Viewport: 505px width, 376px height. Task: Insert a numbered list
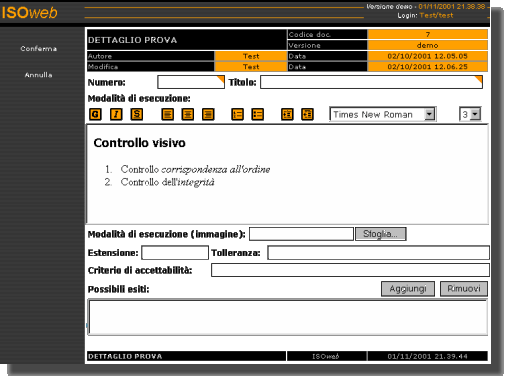pos(237,114)
